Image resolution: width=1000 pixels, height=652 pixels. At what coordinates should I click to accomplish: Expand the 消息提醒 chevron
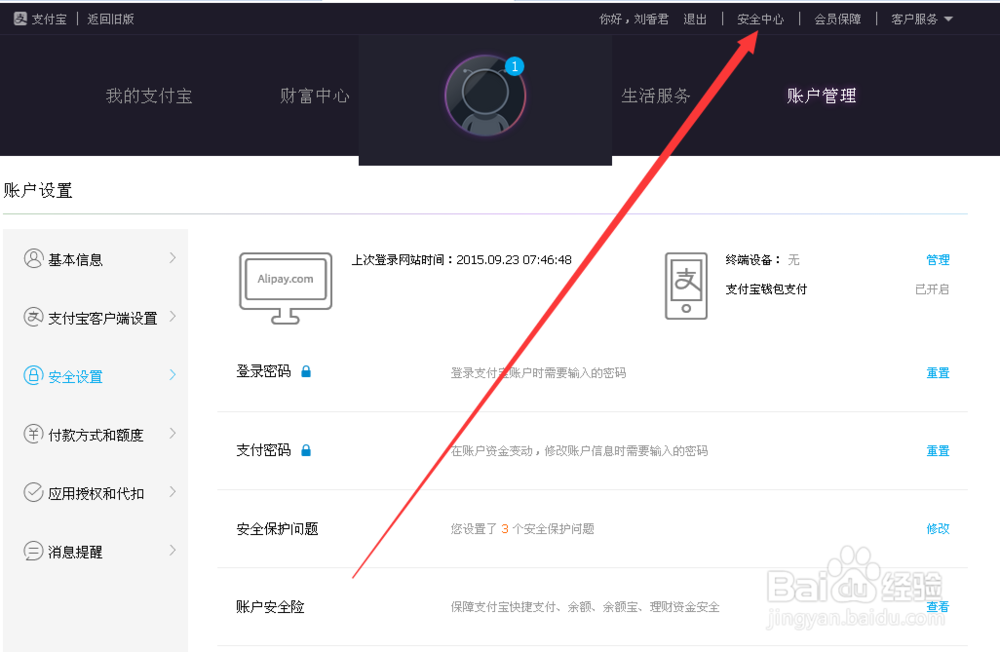173,550
